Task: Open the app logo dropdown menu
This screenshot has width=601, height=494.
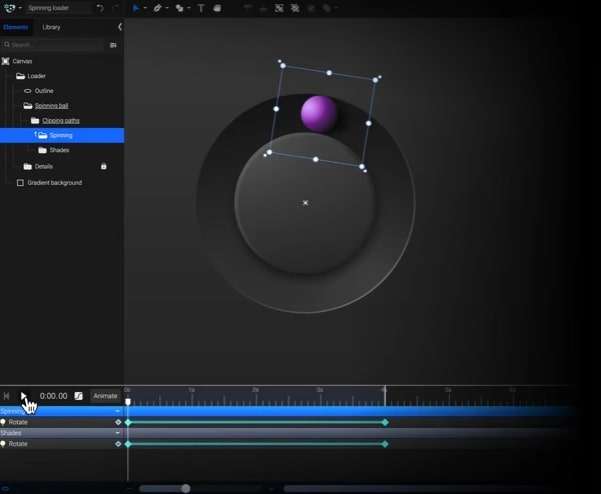Action: point(12,8)
